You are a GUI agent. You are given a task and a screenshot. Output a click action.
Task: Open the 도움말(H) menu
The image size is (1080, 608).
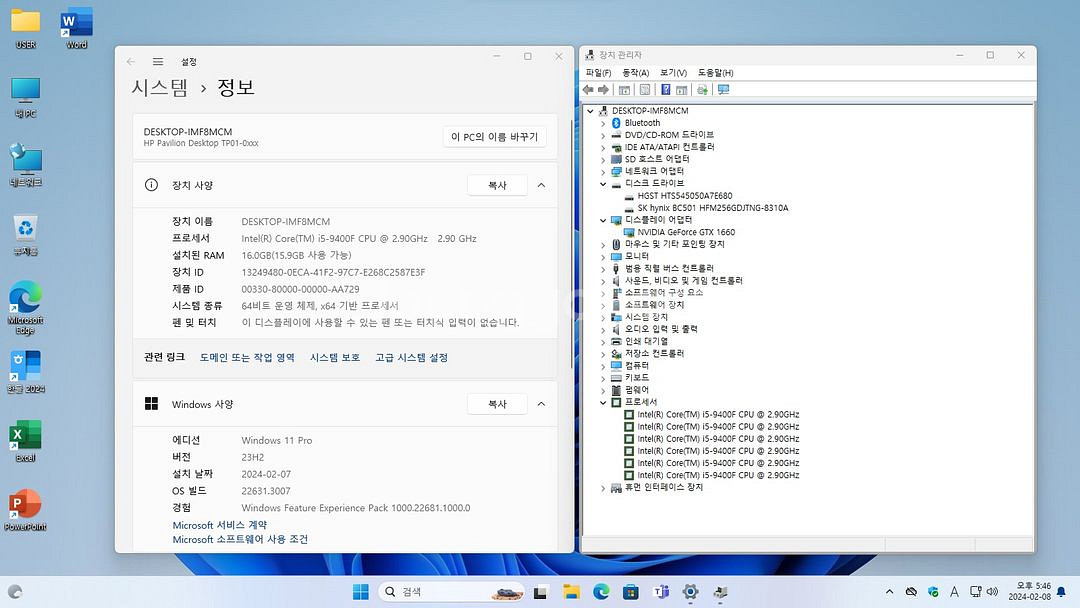(715, 73)
